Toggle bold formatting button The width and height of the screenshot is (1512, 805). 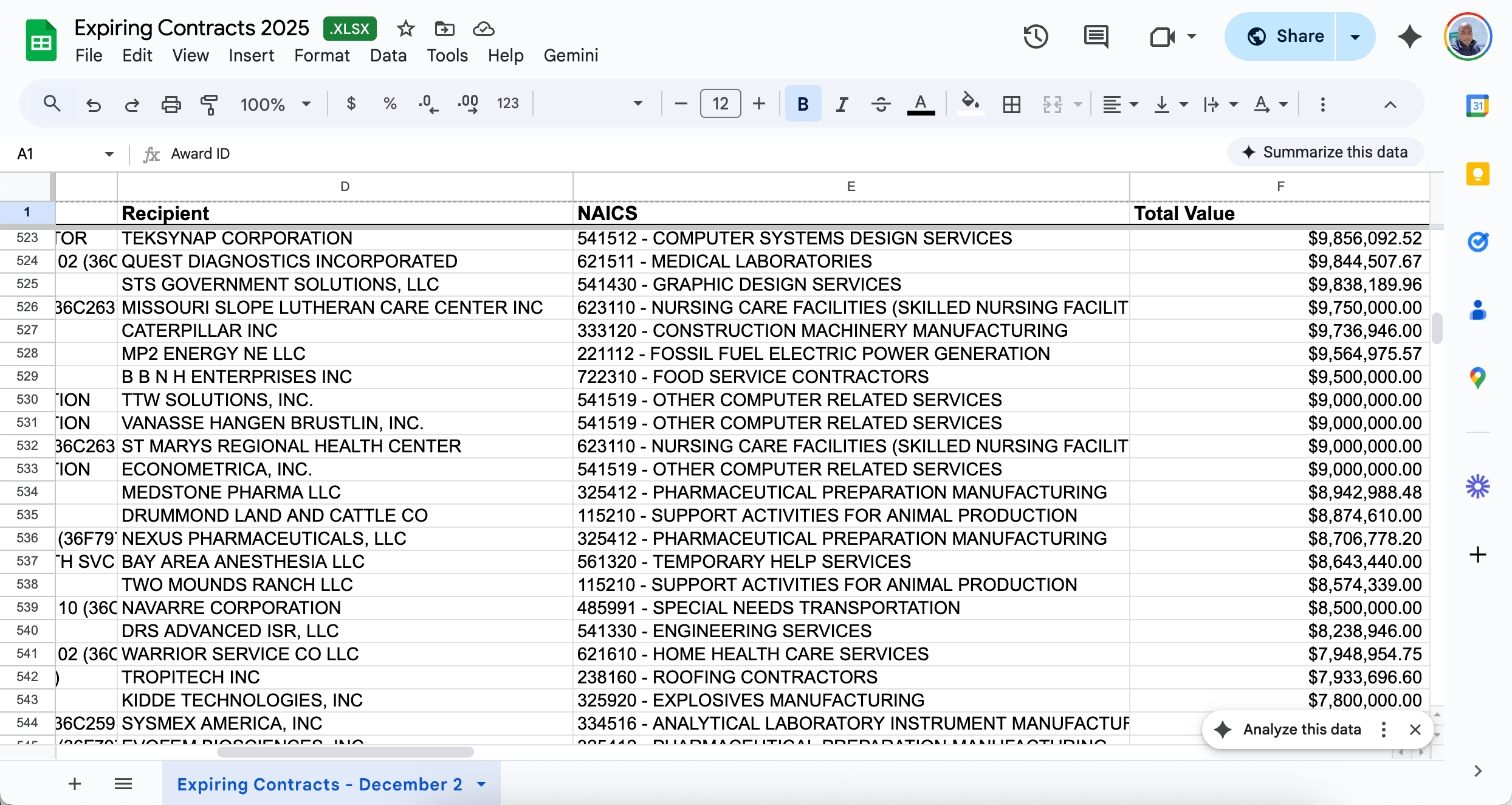pos(803,105)
